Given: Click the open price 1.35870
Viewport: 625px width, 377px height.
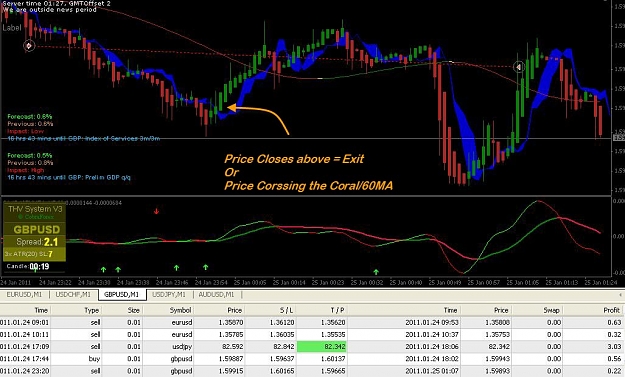Looking at the screenshot, I should point(231,322).
